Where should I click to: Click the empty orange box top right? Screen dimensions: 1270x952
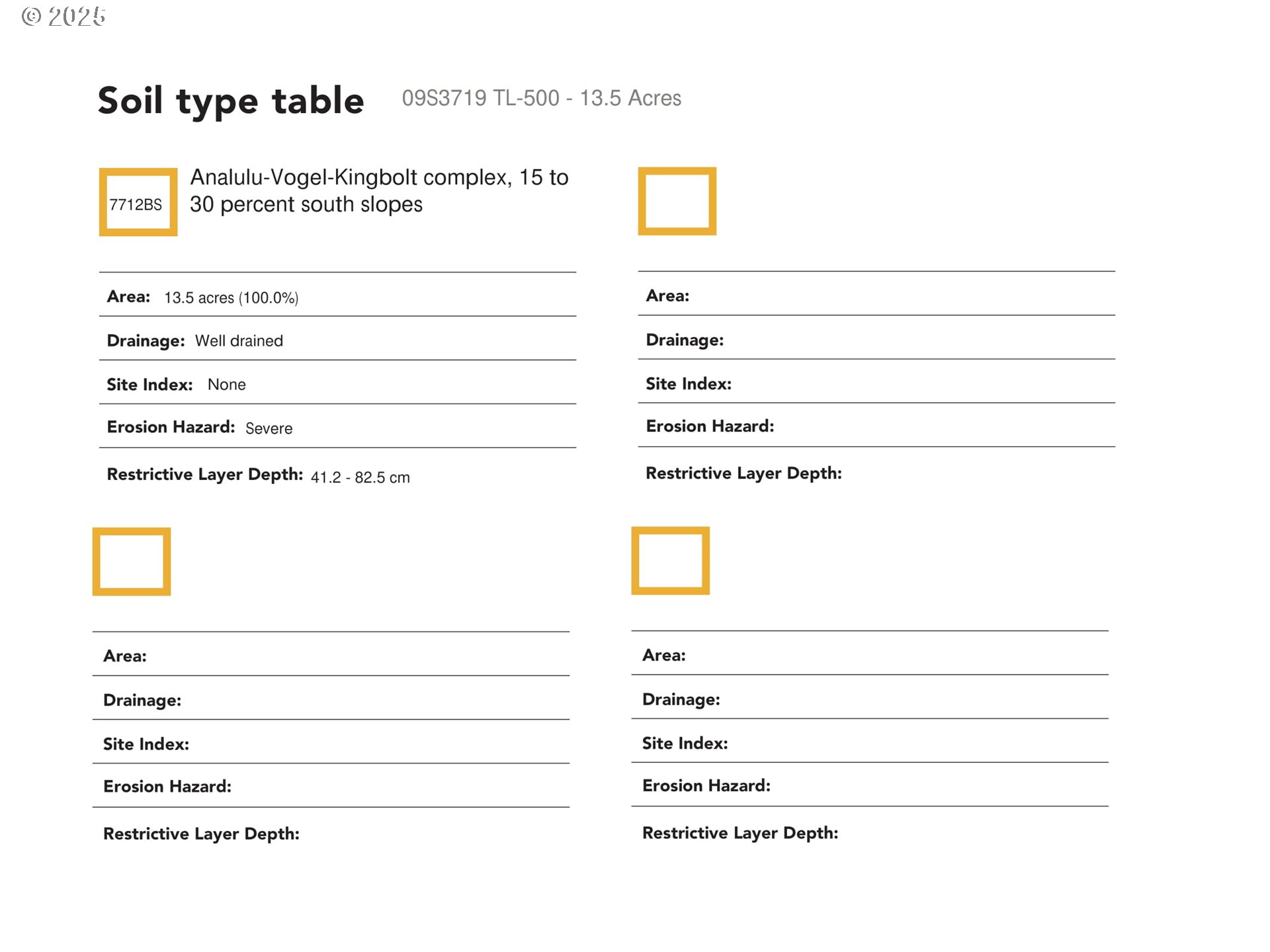tap(677, 201)
